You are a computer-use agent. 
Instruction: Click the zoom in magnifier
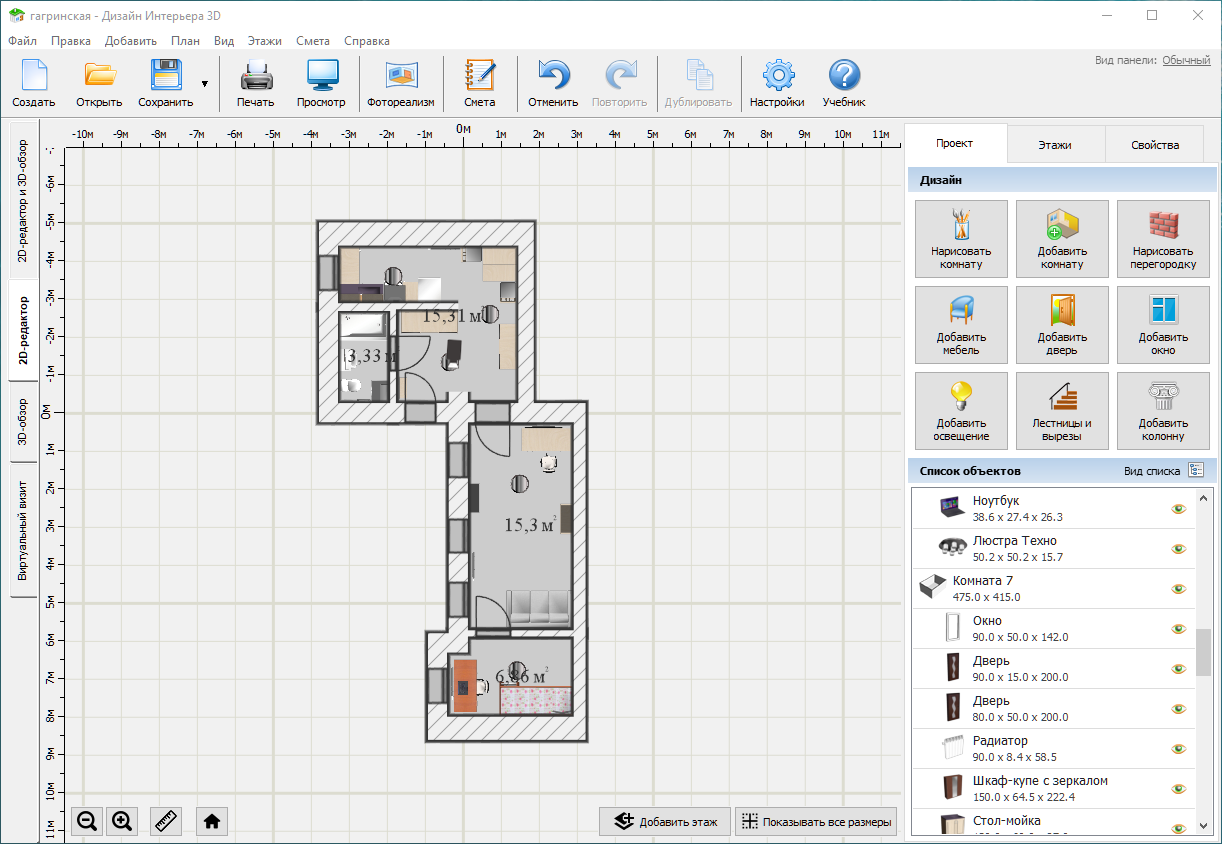tap(122, 821)
